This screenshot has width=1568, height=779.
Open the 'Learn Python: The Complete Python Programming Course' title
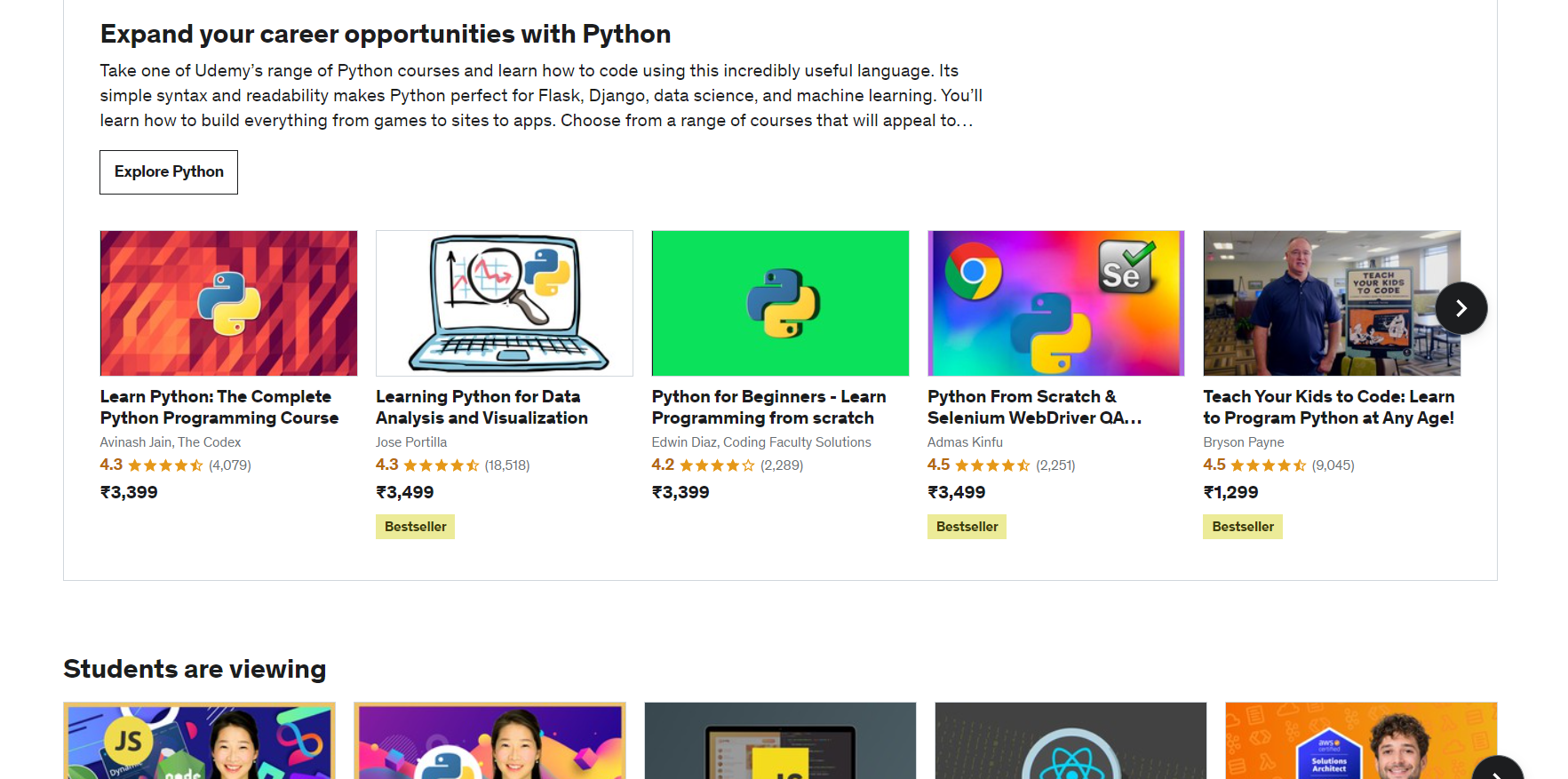click(x=219, y=407)
